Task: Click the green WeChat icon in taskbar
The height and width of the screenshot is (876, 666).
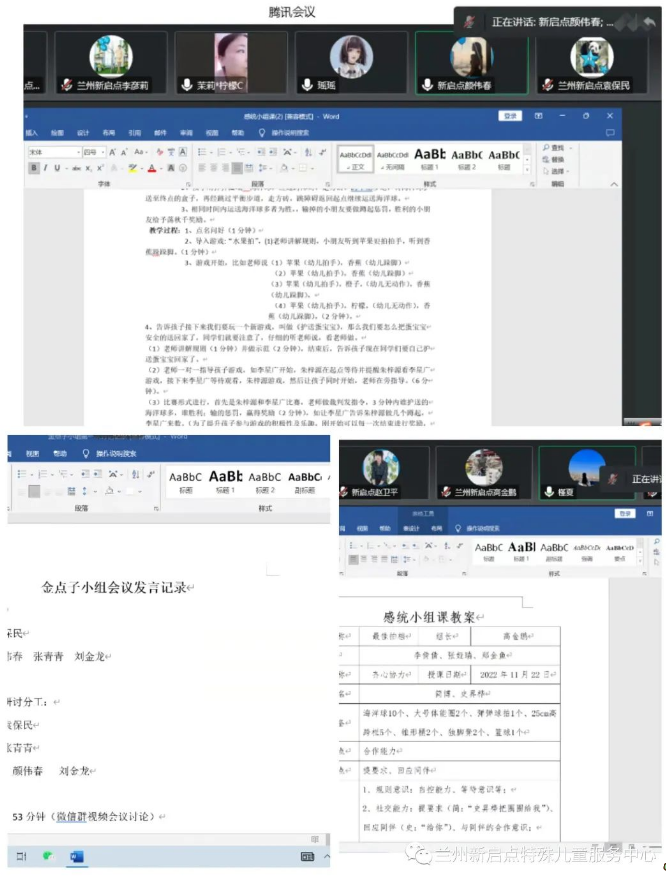Action: click(x=48, y=857)
